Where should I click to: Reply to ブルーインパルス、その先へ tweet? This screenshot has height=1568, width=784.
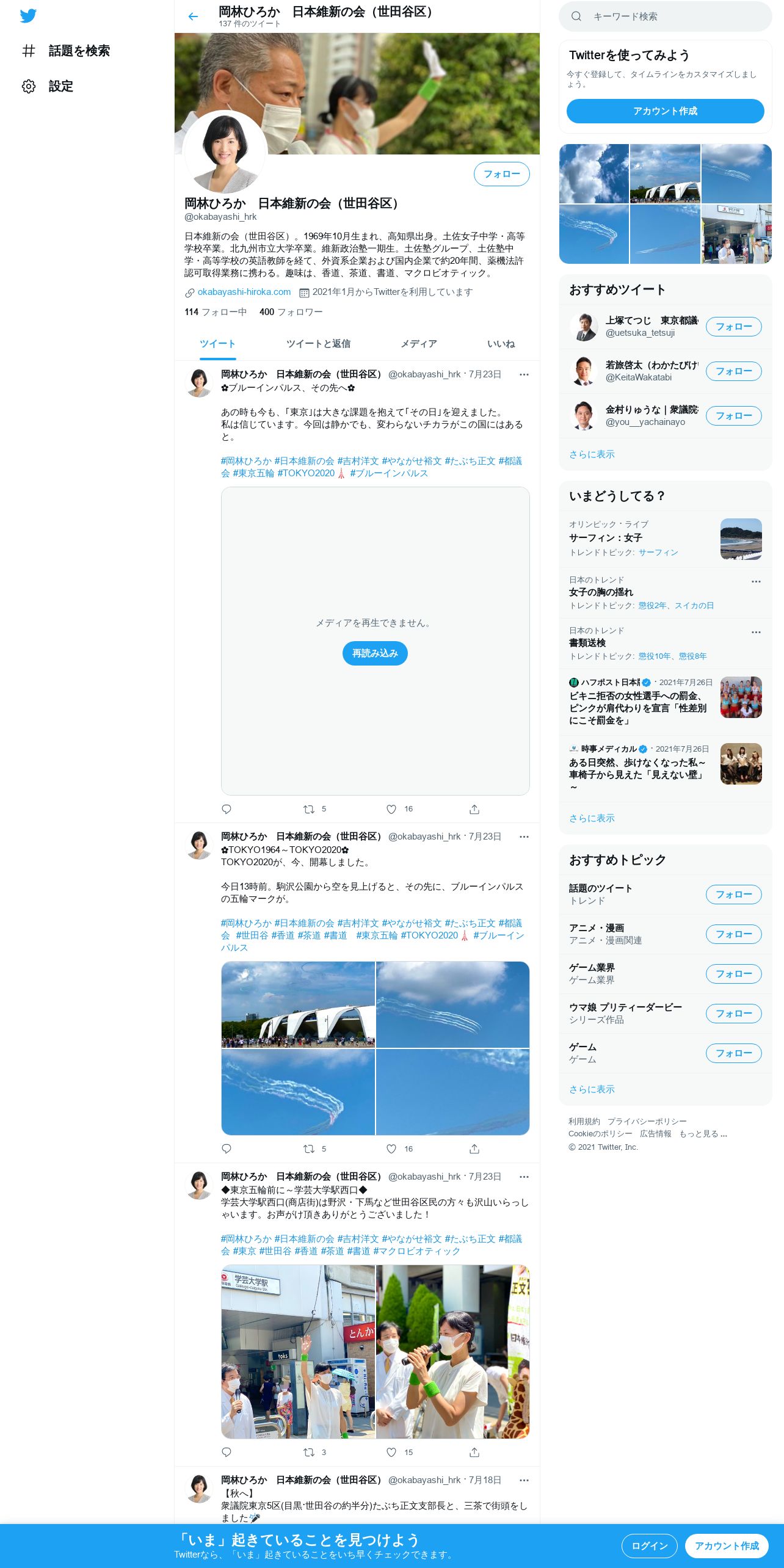[x=227, y=809]
